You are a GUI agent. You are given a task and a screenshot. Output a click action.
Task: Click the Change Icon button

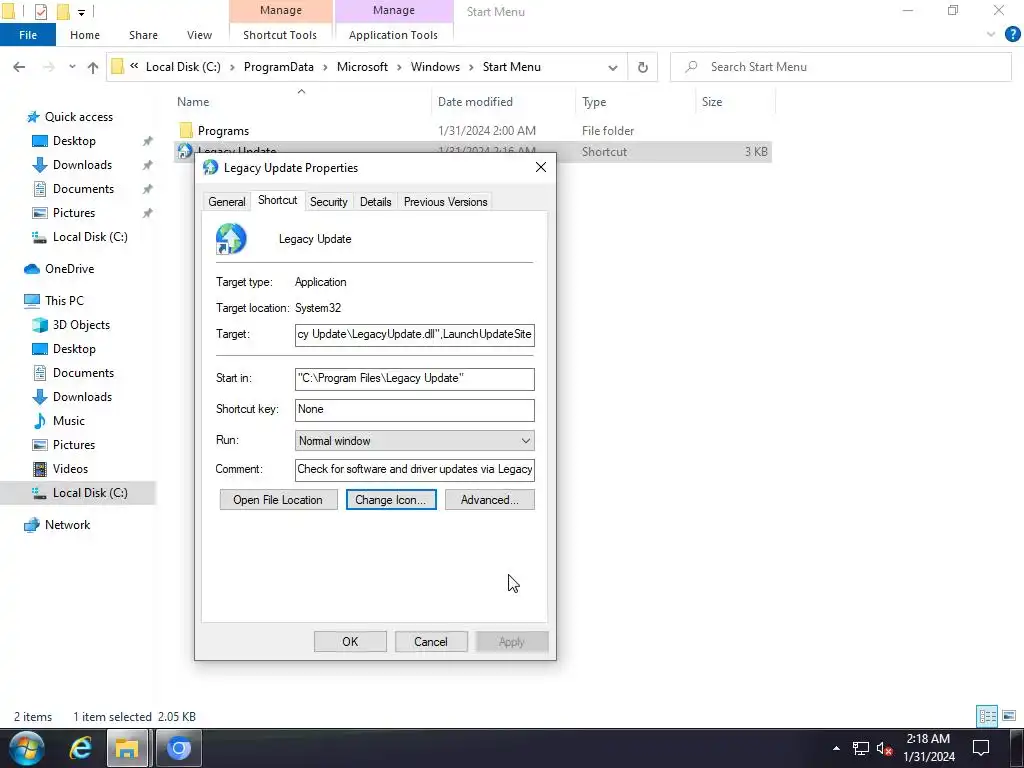pos(391,500)
